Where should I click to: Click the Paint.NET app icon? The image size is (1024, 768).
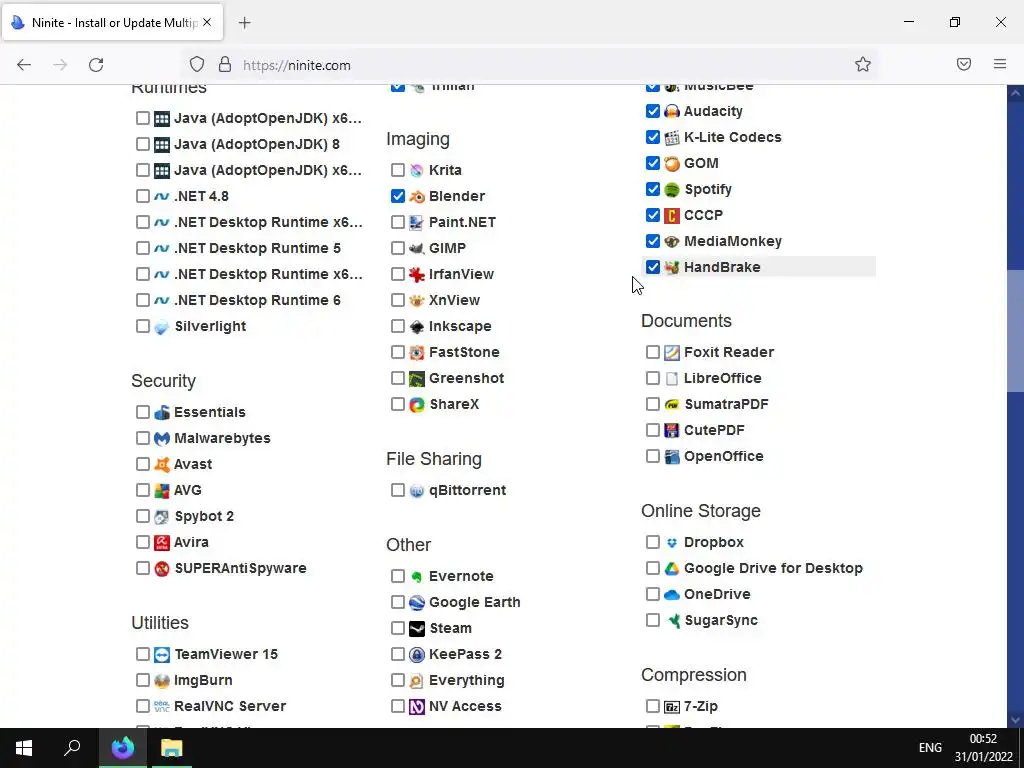[x=417, y=223]
